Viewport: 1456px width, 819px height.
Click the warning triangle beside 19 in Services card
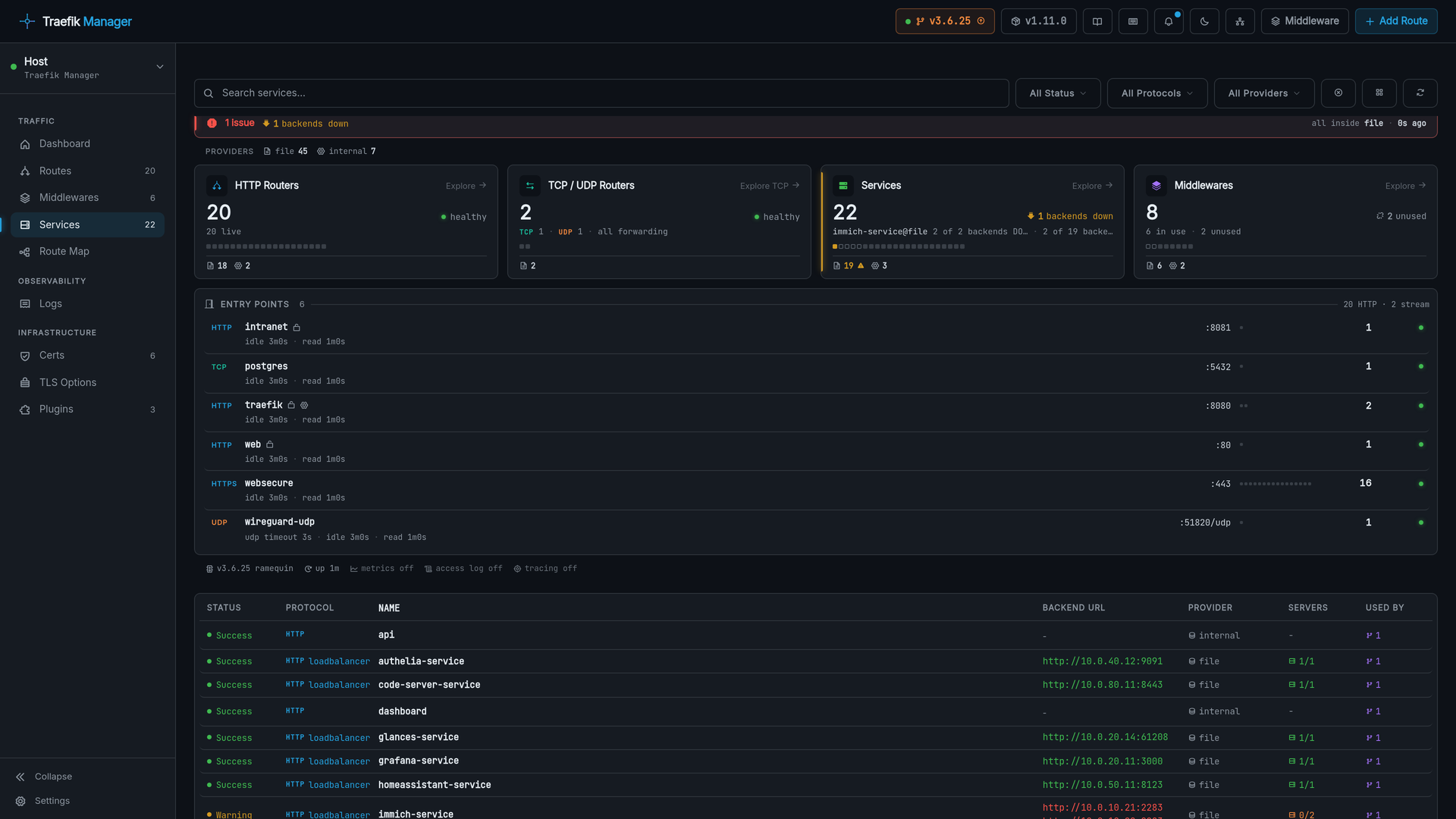pyautogui.click(x=861, y=265)
